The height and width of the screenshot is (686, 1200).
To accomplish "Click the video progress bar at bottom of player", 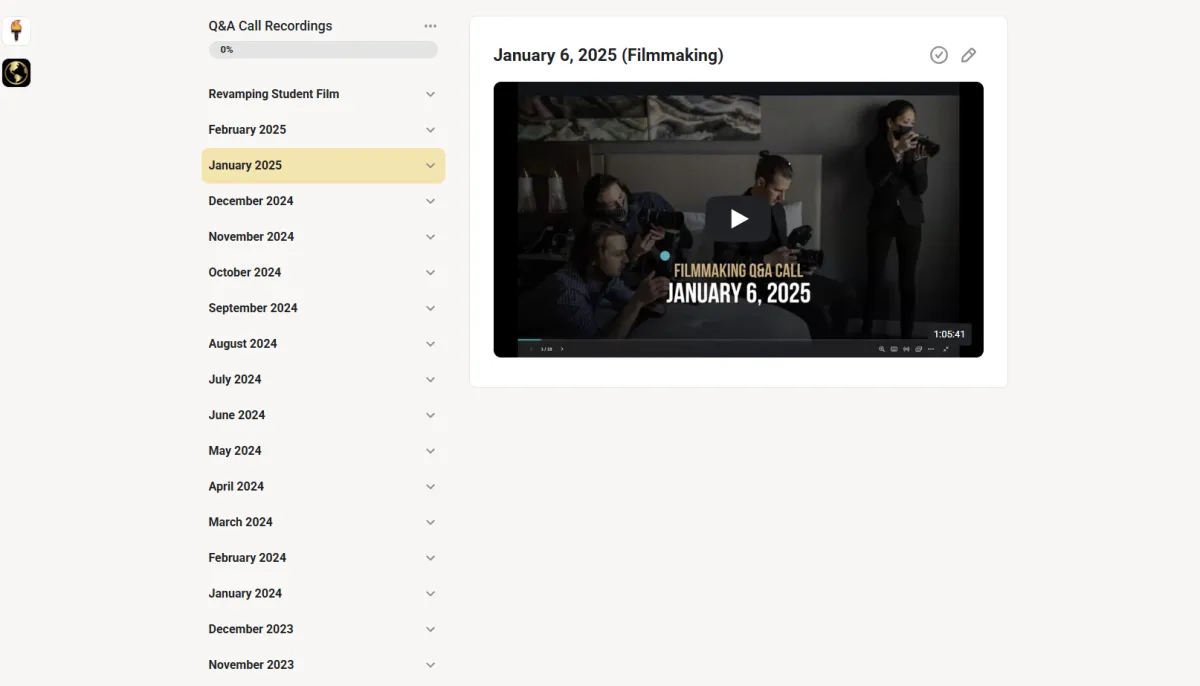I will (738, 340).
